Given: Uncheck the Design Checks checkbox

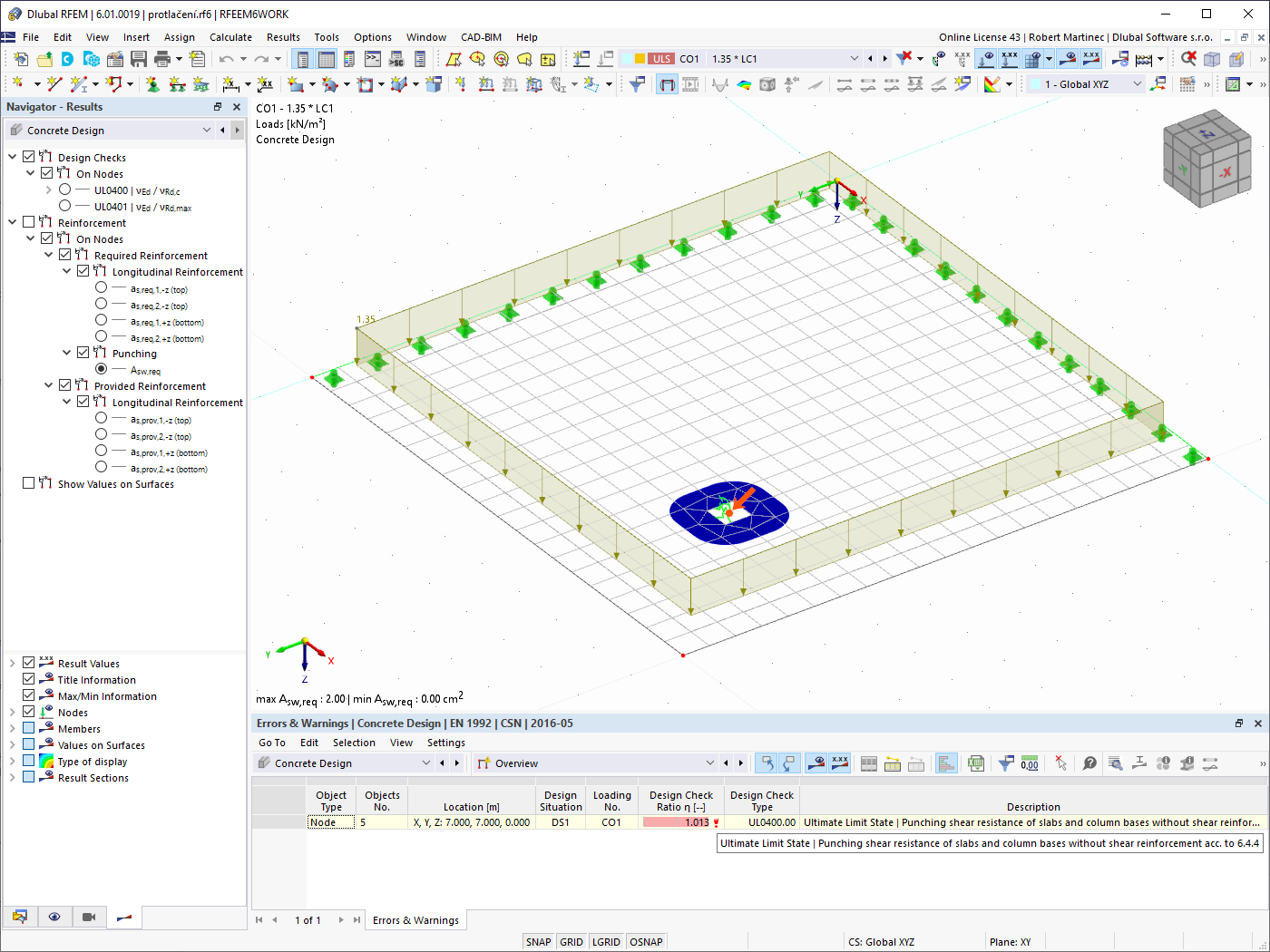Looking at the screenshot, I should pyautogui.click(x=29, y=157).
